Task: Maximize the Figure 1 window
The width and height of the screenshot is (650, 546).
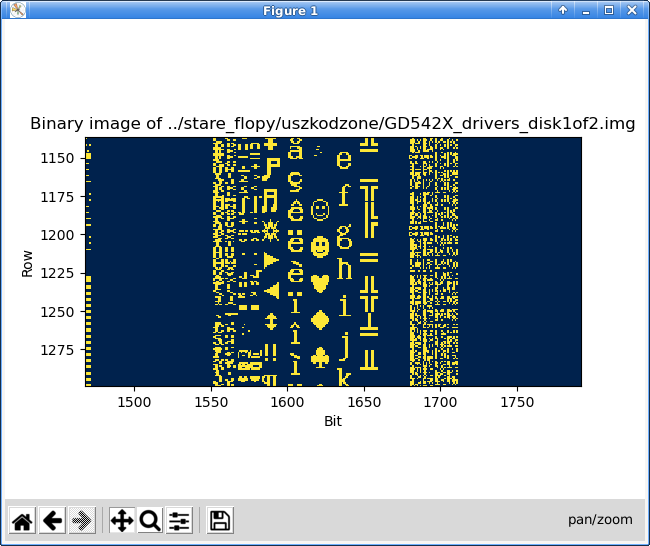Action: [609, 10]
